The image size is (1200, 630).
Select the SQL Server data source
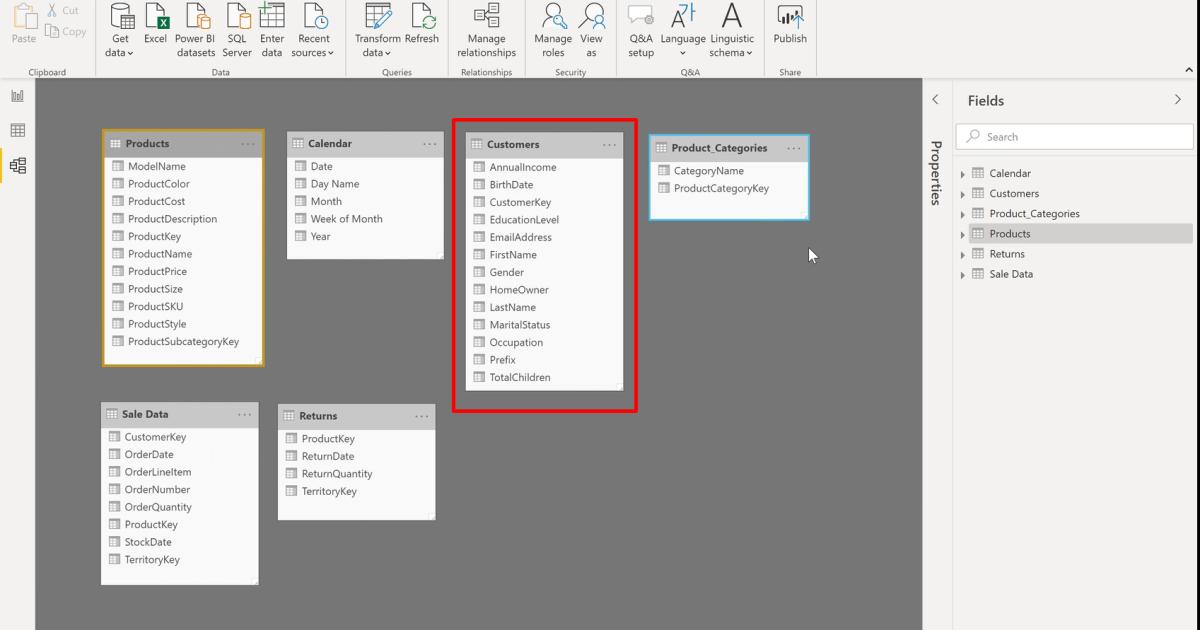(237, 30)
